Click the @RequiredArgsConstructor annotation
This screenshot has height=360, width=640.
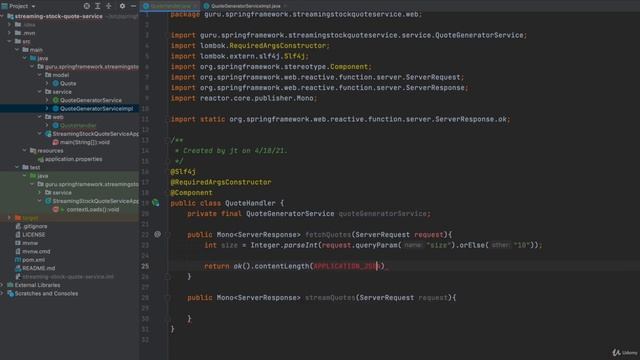[221, 182]
